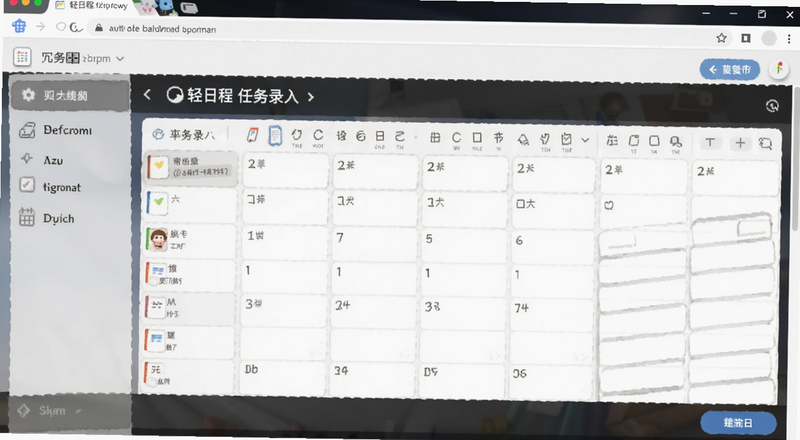Click the C icon beside the table grid icon
Screen dimensions: 800x440
tap(456, 137)
